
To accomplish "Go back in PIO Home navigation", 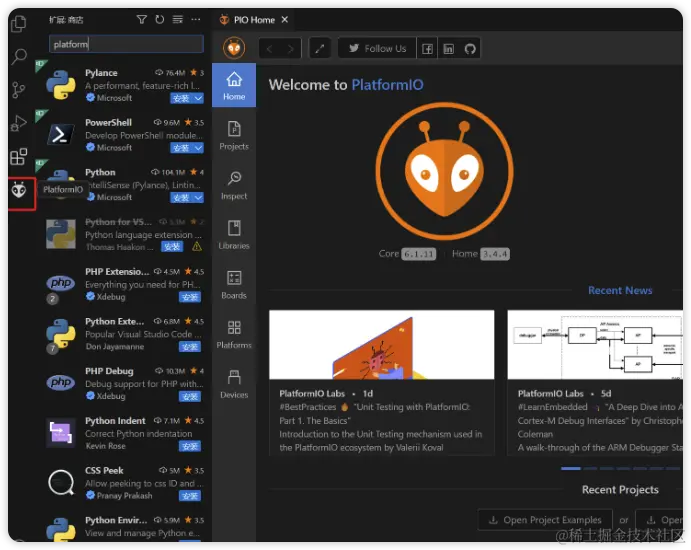I will click(x=270, y=49).
